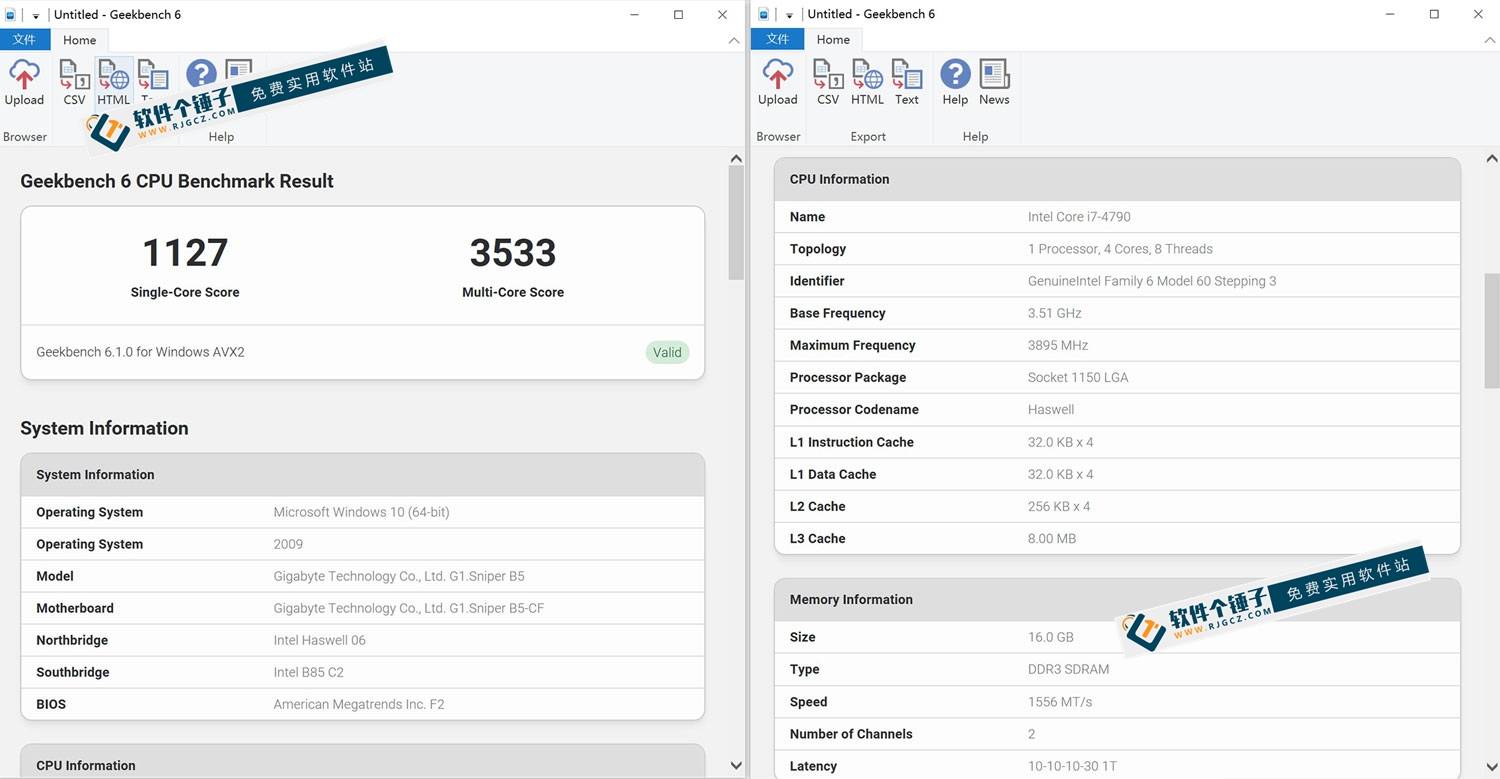
Task: Click right window scrollbar thumb
Action: 1491,331
